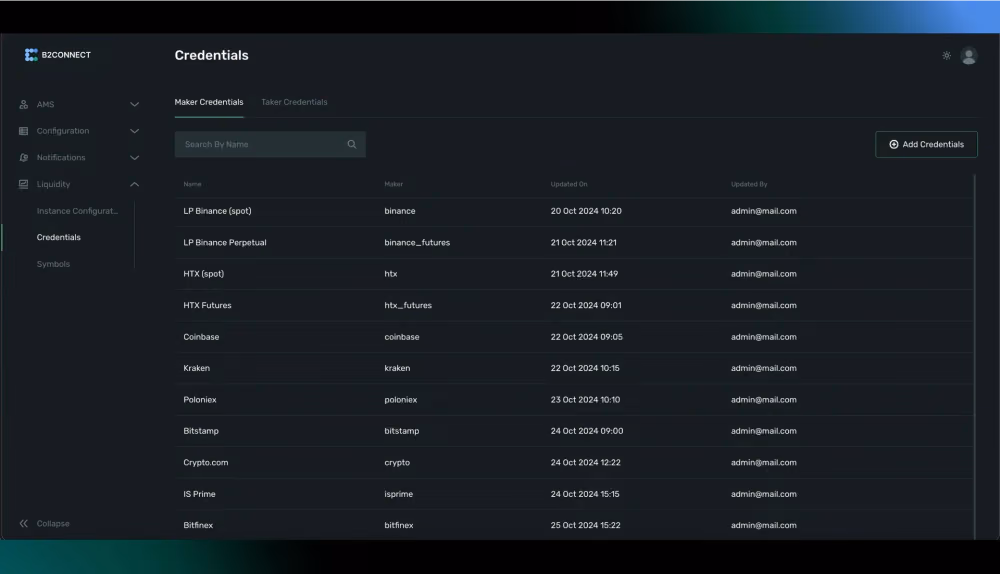
Task: Open the HTX (spot) credential
Action: pyautogui.click(x=203, y=274)
